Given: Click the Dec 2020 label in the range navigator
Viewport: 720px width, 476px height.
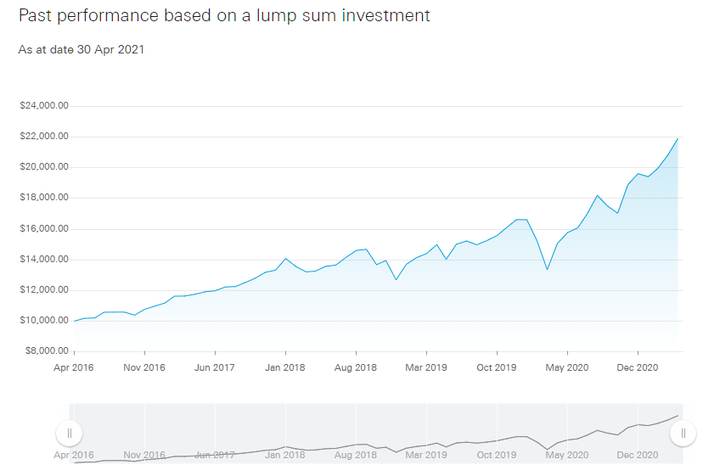Looking at the screenshot, I should pyautogui.click(x=637, y=455).
